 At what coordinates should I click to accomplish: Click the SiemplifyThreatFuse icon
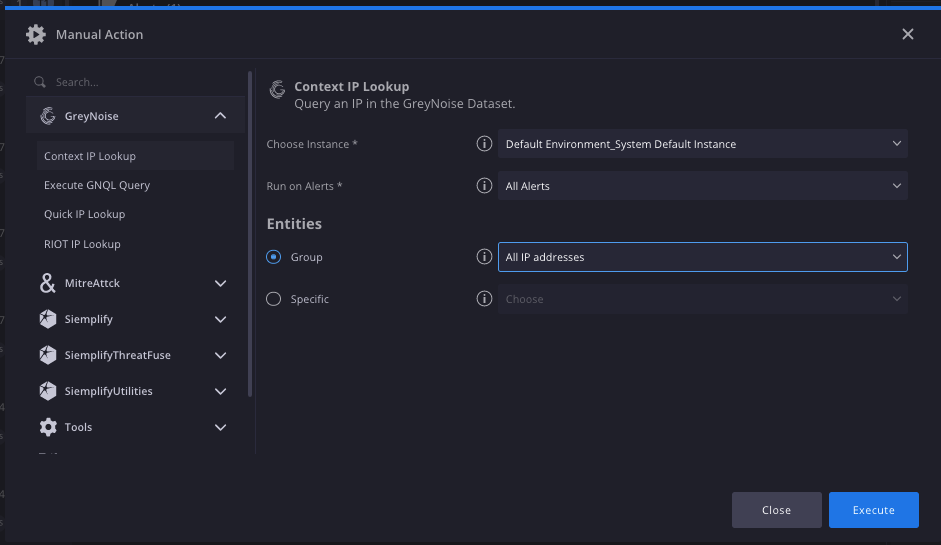[x=48, y=355]
